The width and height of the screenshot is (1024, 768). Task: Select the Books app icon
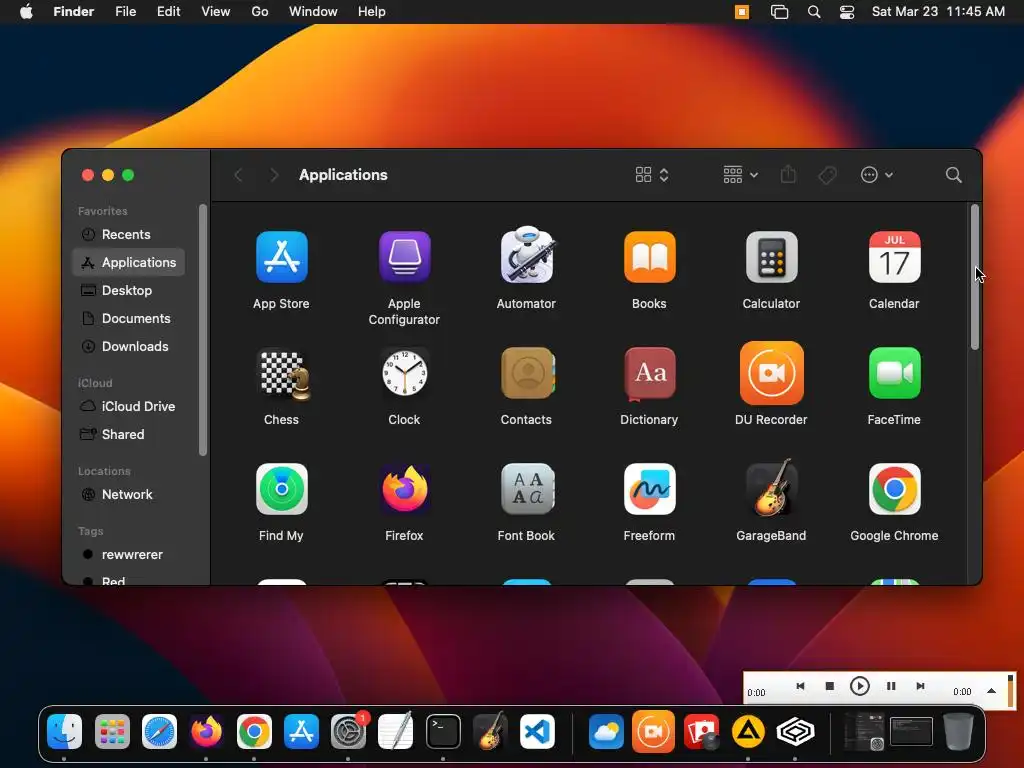(x=649, y=257)
